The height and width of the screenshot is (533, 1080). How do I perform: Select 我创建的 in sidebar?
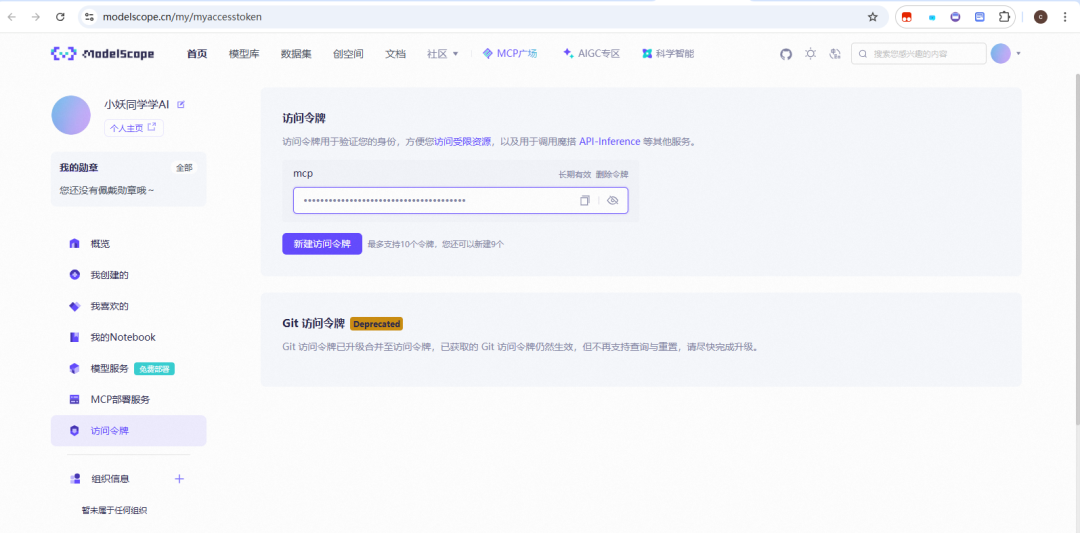tap(128, 275)
